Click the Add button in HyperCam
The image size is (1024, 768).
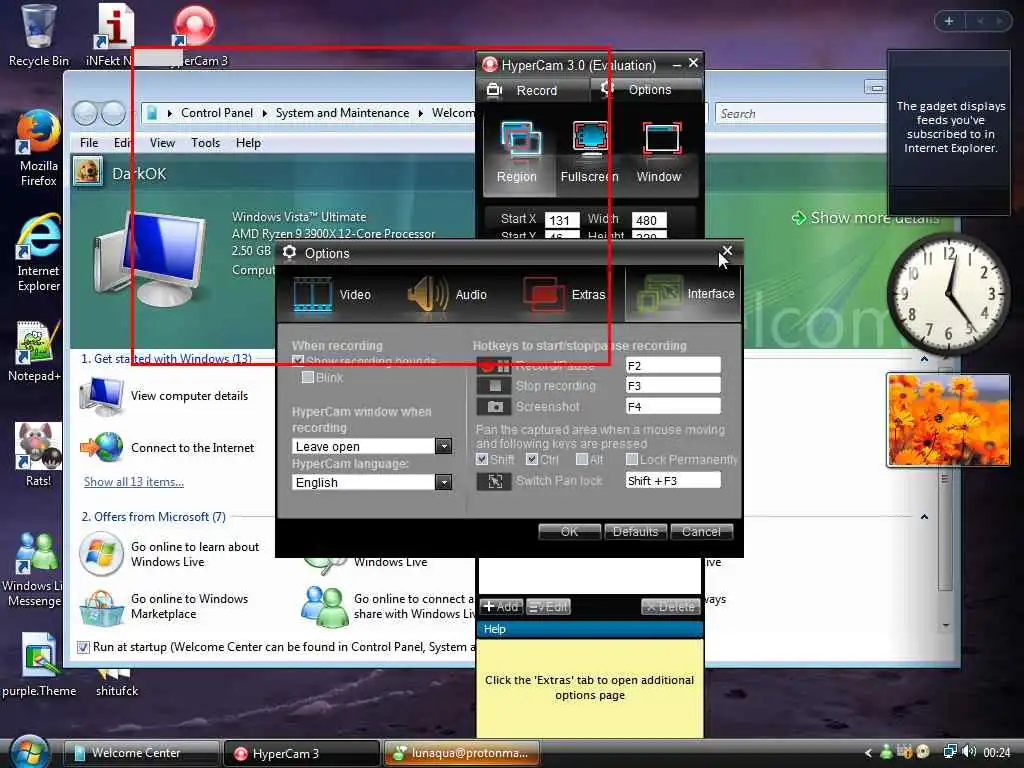coord(501,607)
